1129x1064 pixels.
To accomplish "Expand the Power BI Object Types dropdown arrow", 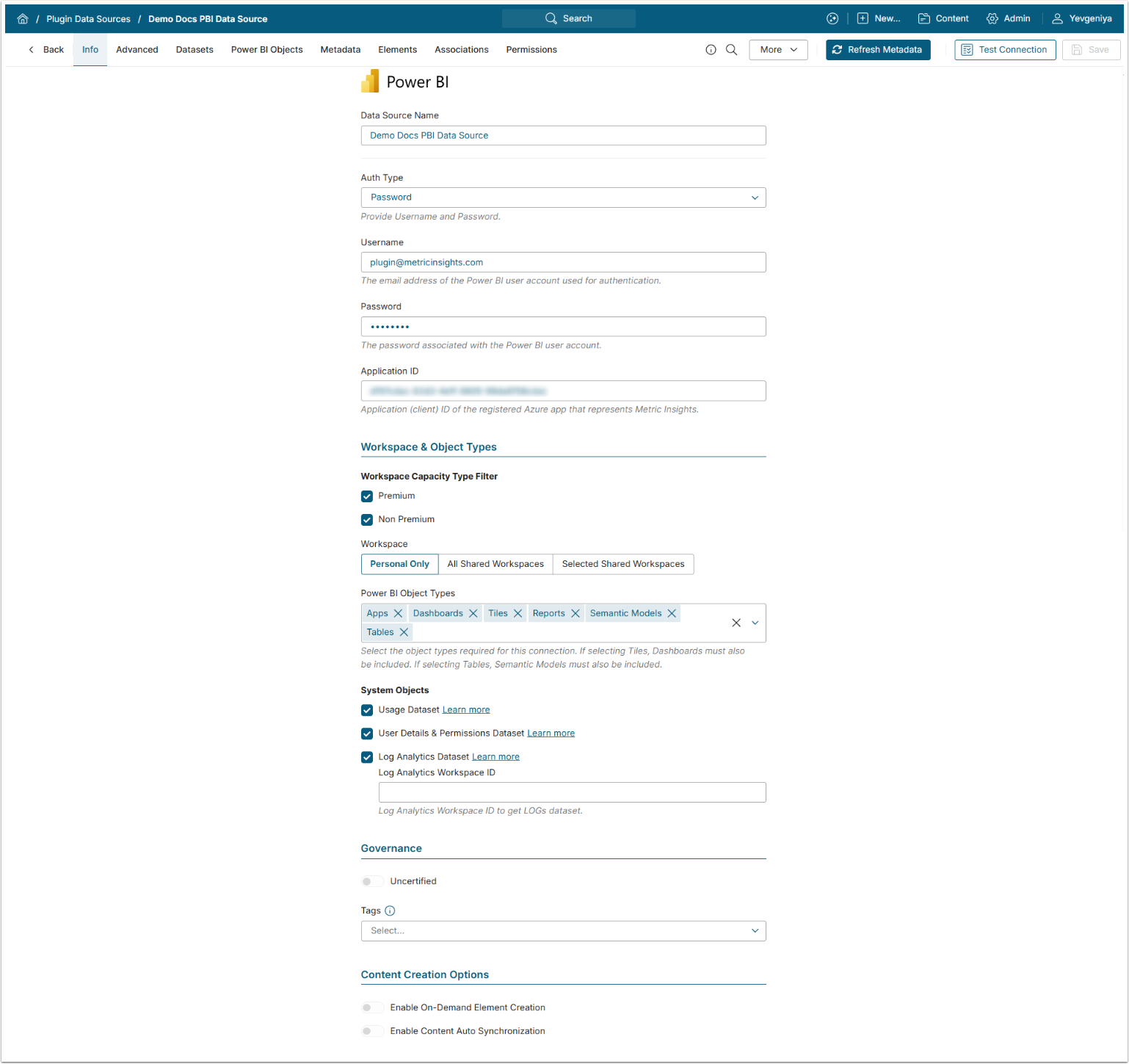I will (755, 623).
